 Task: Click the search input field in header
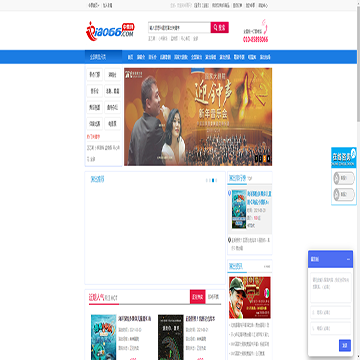click(x=179, y=27)
